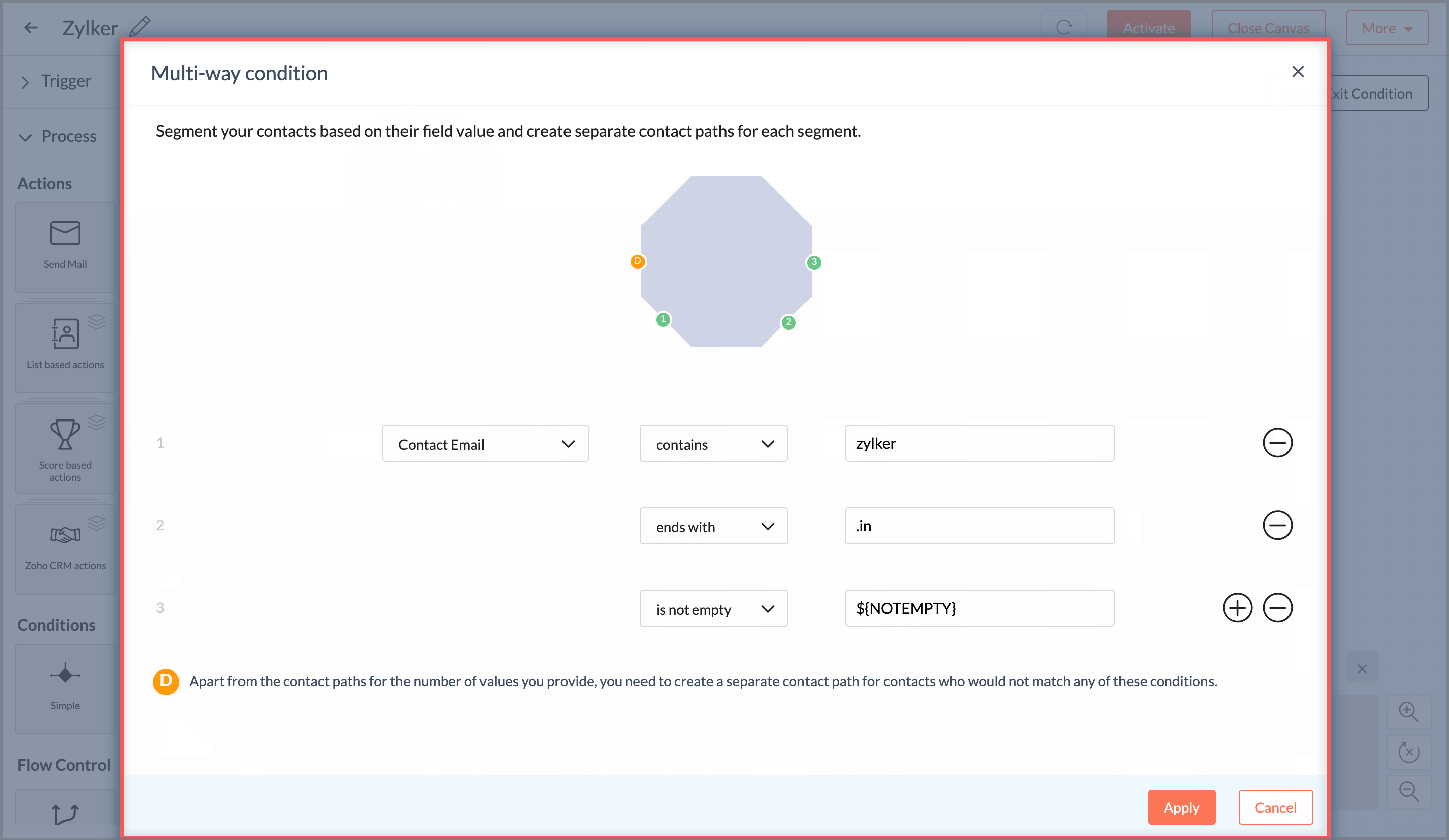The height and width of the screenshot is (840, 1449).
Task: Click the zylker value input field
Action: [x=979, y=443]
